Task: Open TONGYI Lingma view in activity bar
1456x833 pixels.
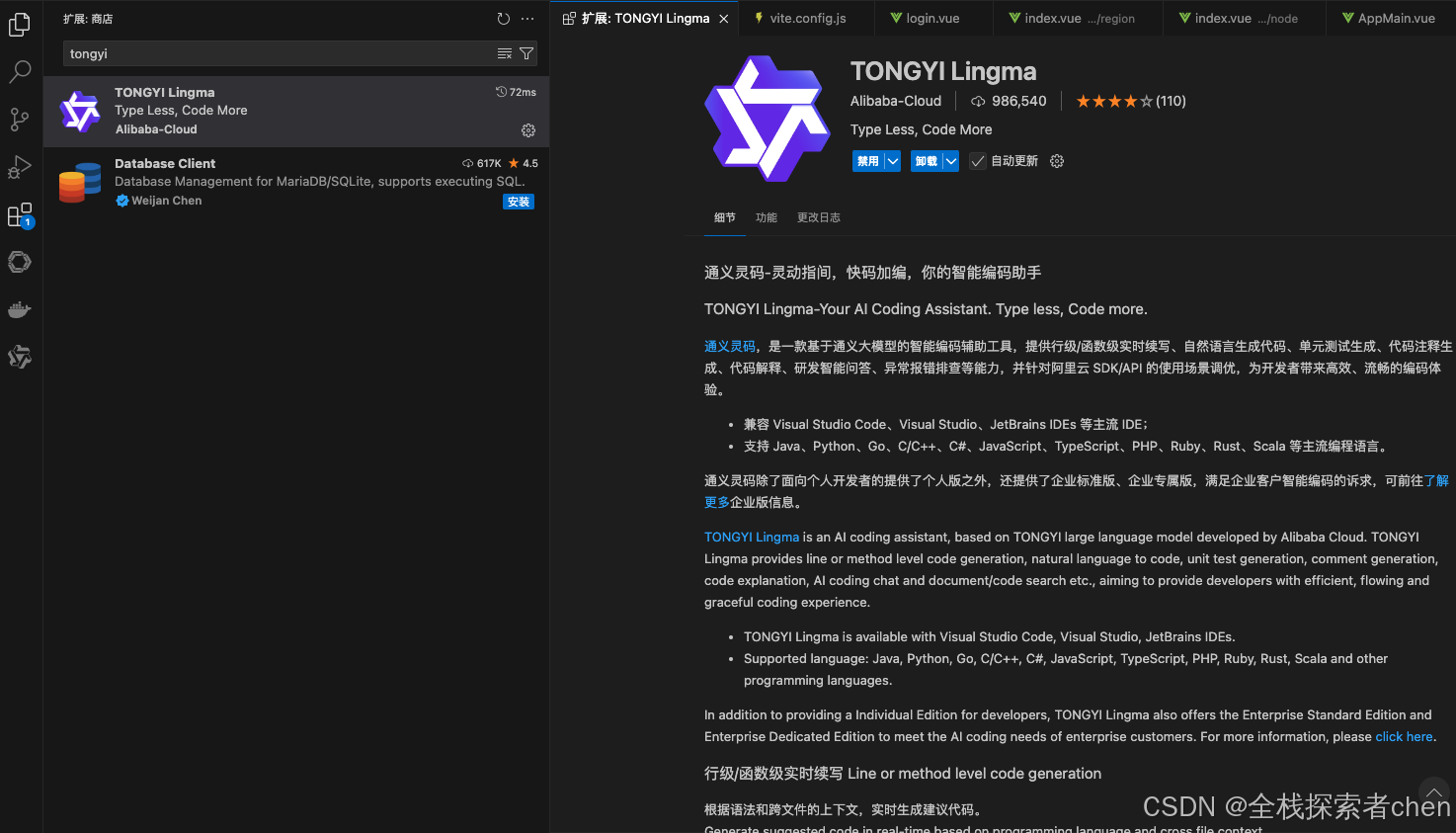Action: pyautogui.click(x=20, y=357)
